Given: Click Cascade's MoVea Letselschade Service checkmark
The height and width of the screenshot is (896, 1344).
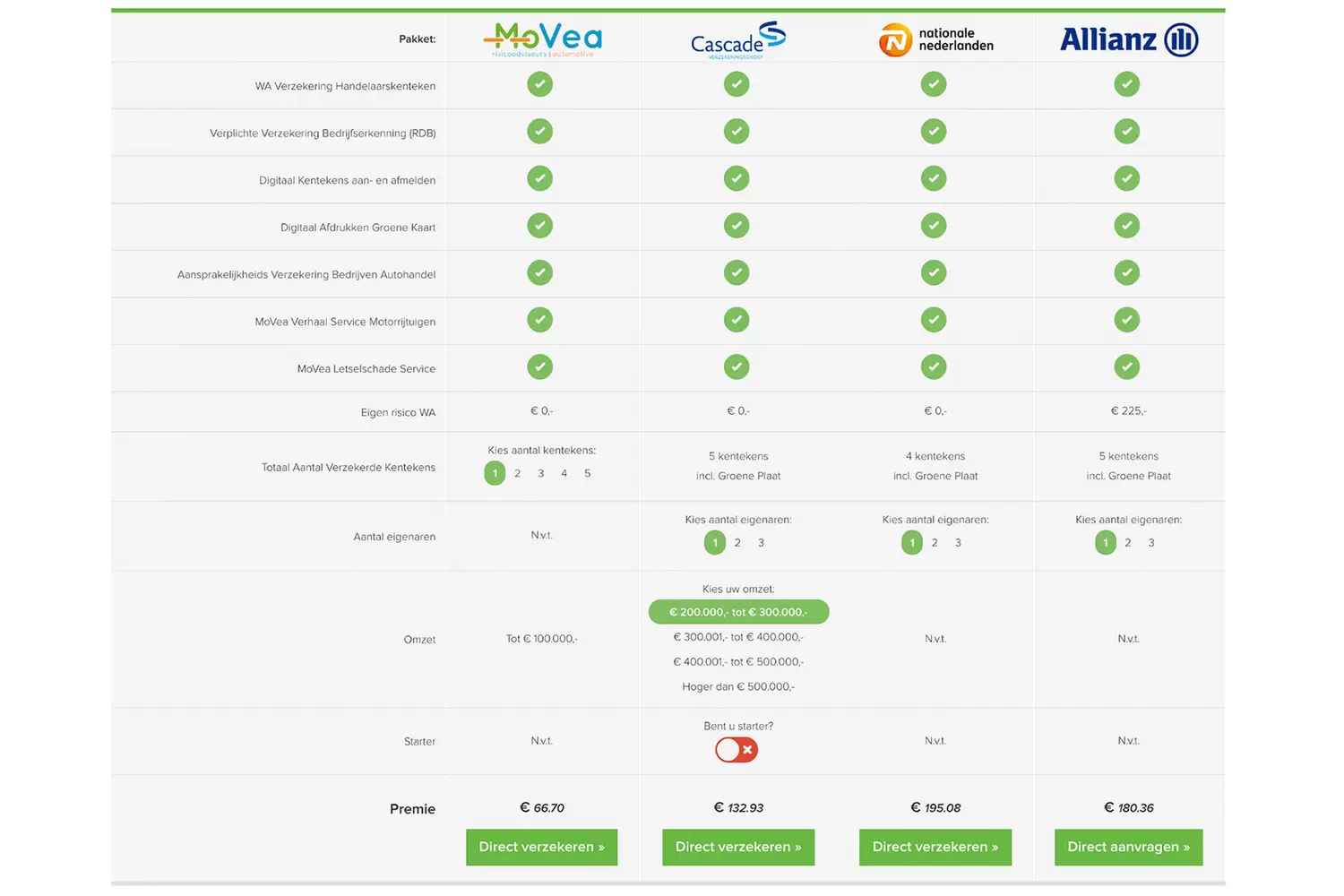Looking at the screenshot, I should click(737, 367).
